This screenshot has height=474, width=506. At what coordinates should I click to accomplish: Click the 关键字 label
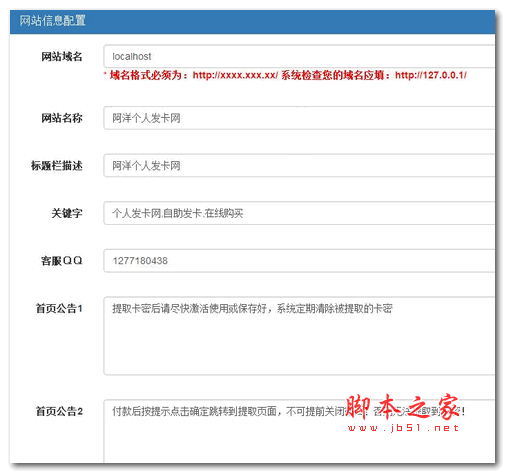(x=67, y=213)
